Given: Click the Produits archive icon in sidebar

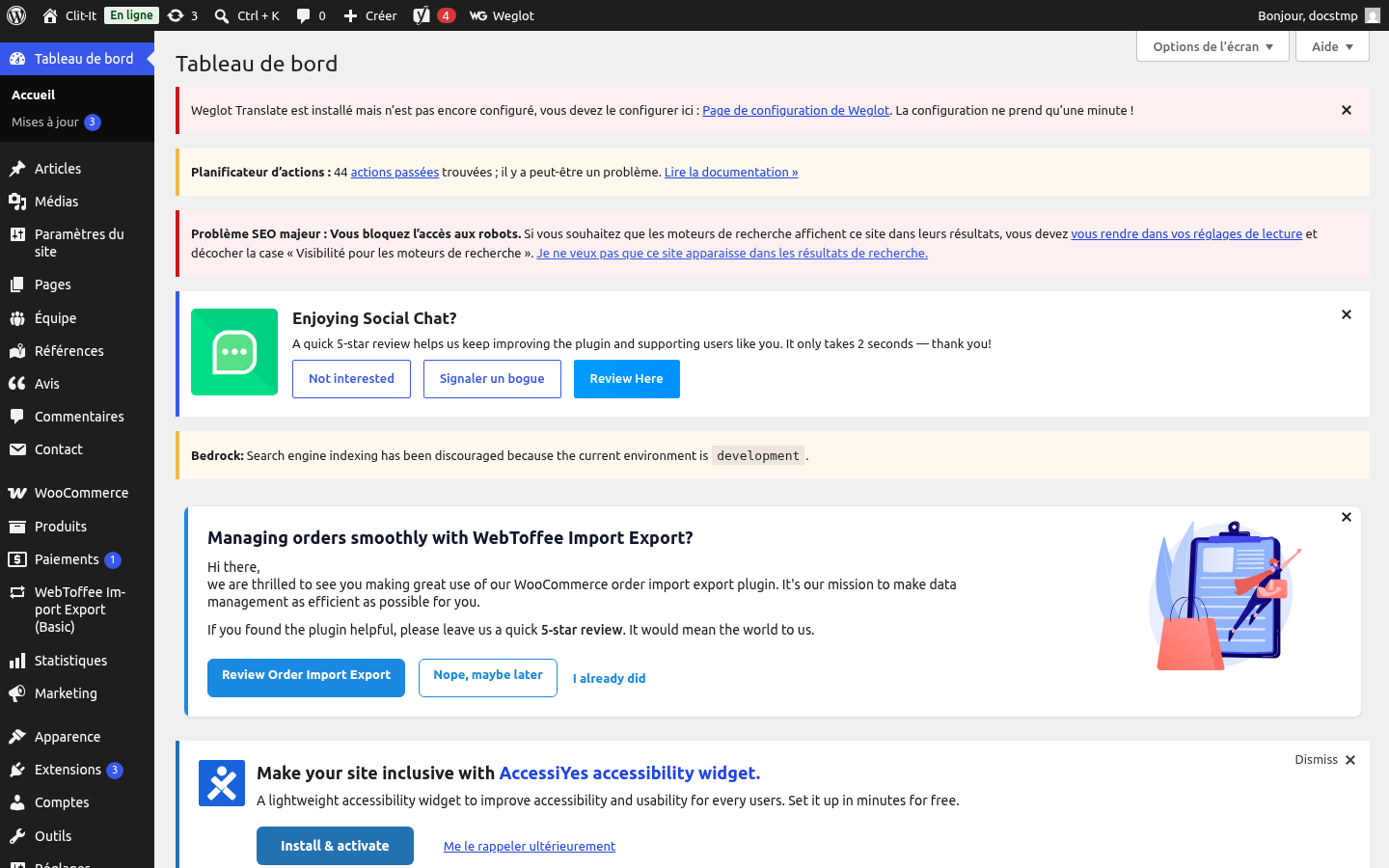Looking at the screenshot, I should [x=17, y=527].
